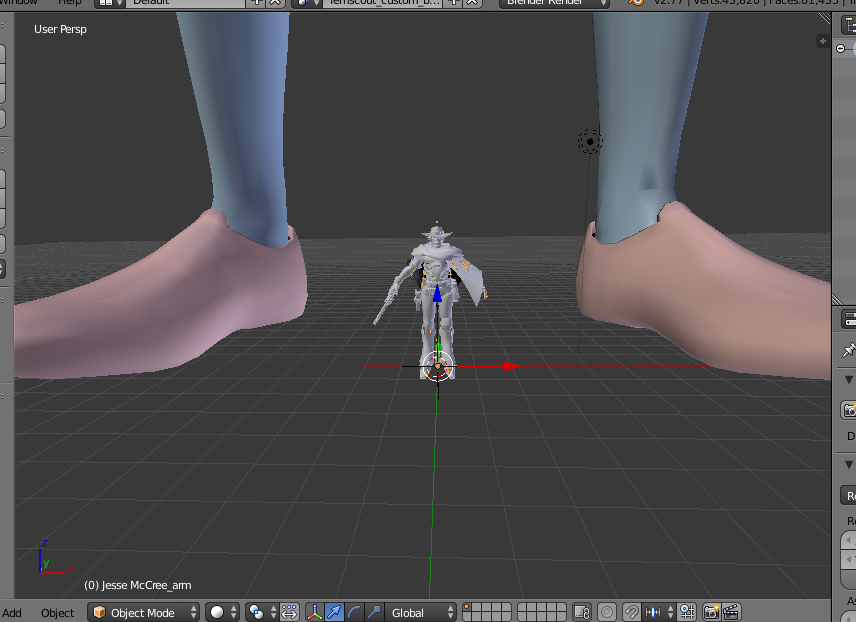
Task: Click the scene browse icon
Action: point(307,2)
